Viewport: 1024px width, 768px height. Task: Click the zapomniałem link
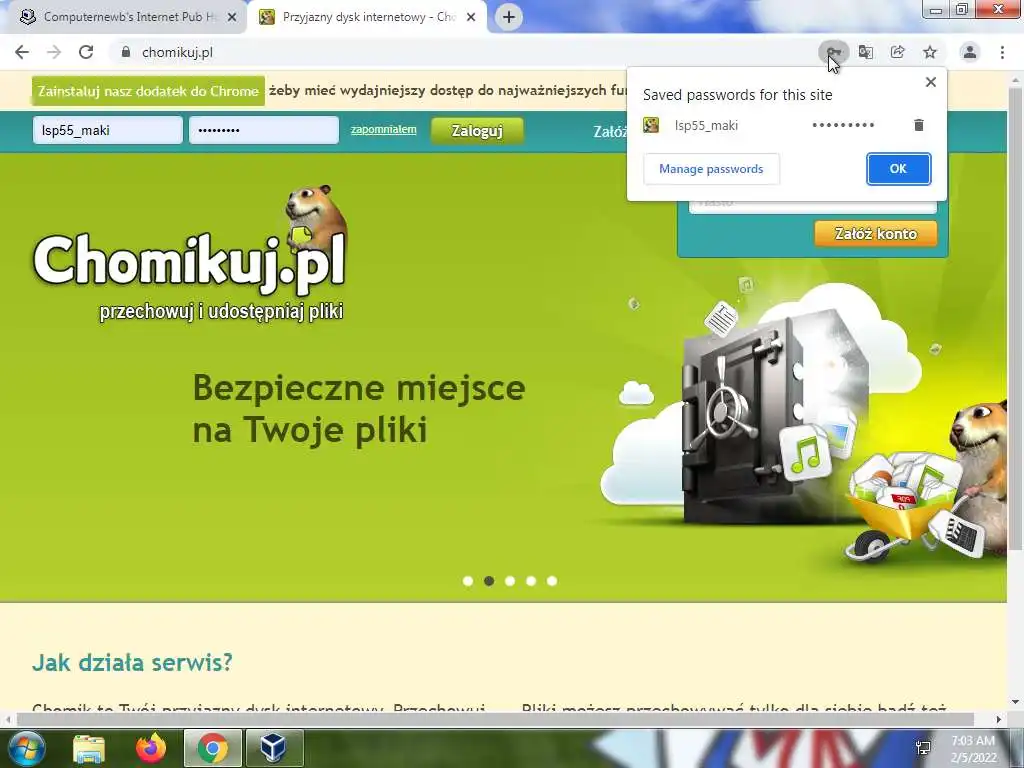click(x=383, y=129)
